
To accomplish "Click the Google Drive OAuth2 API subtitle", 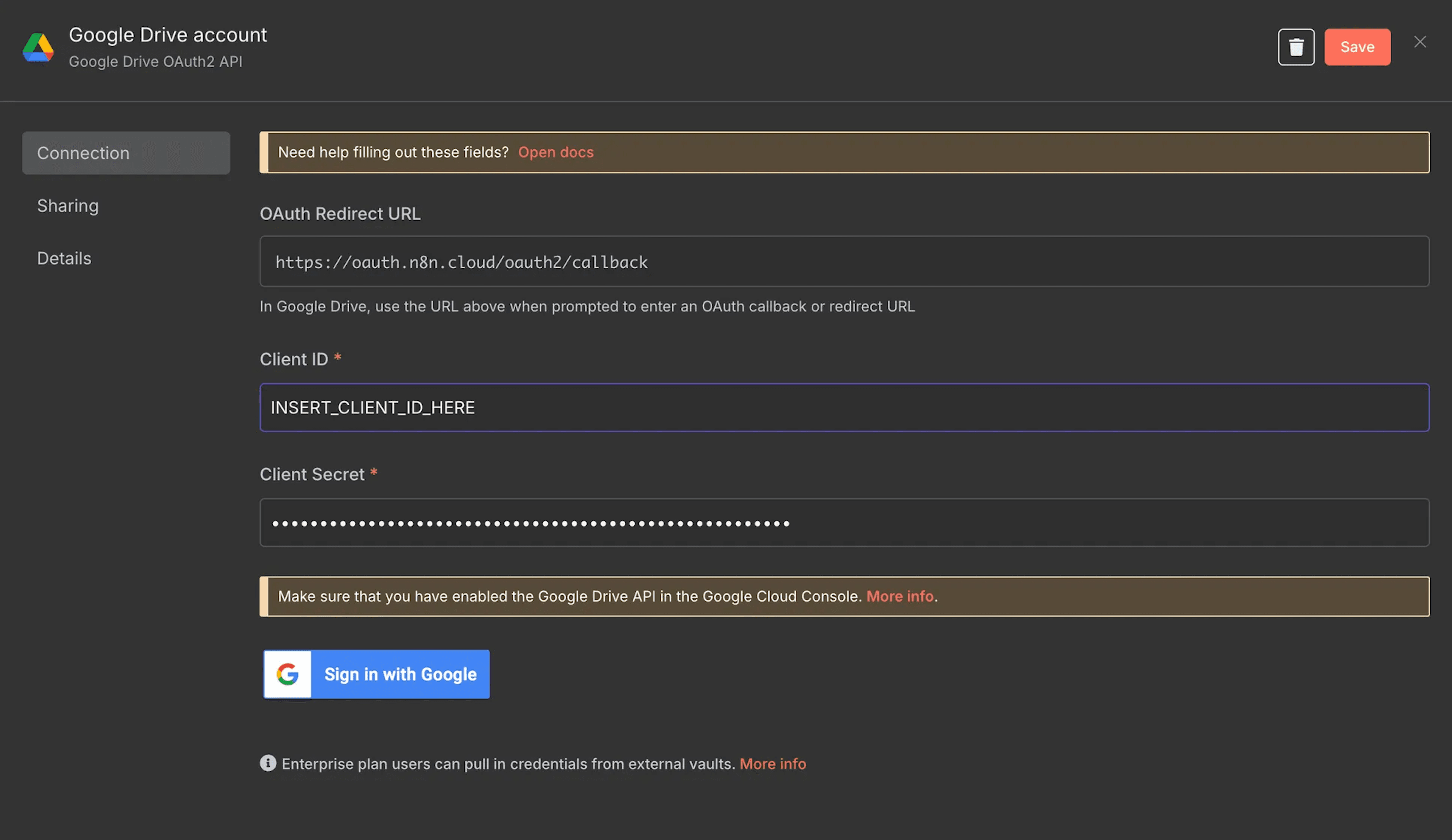I will (x=155, y=62).
